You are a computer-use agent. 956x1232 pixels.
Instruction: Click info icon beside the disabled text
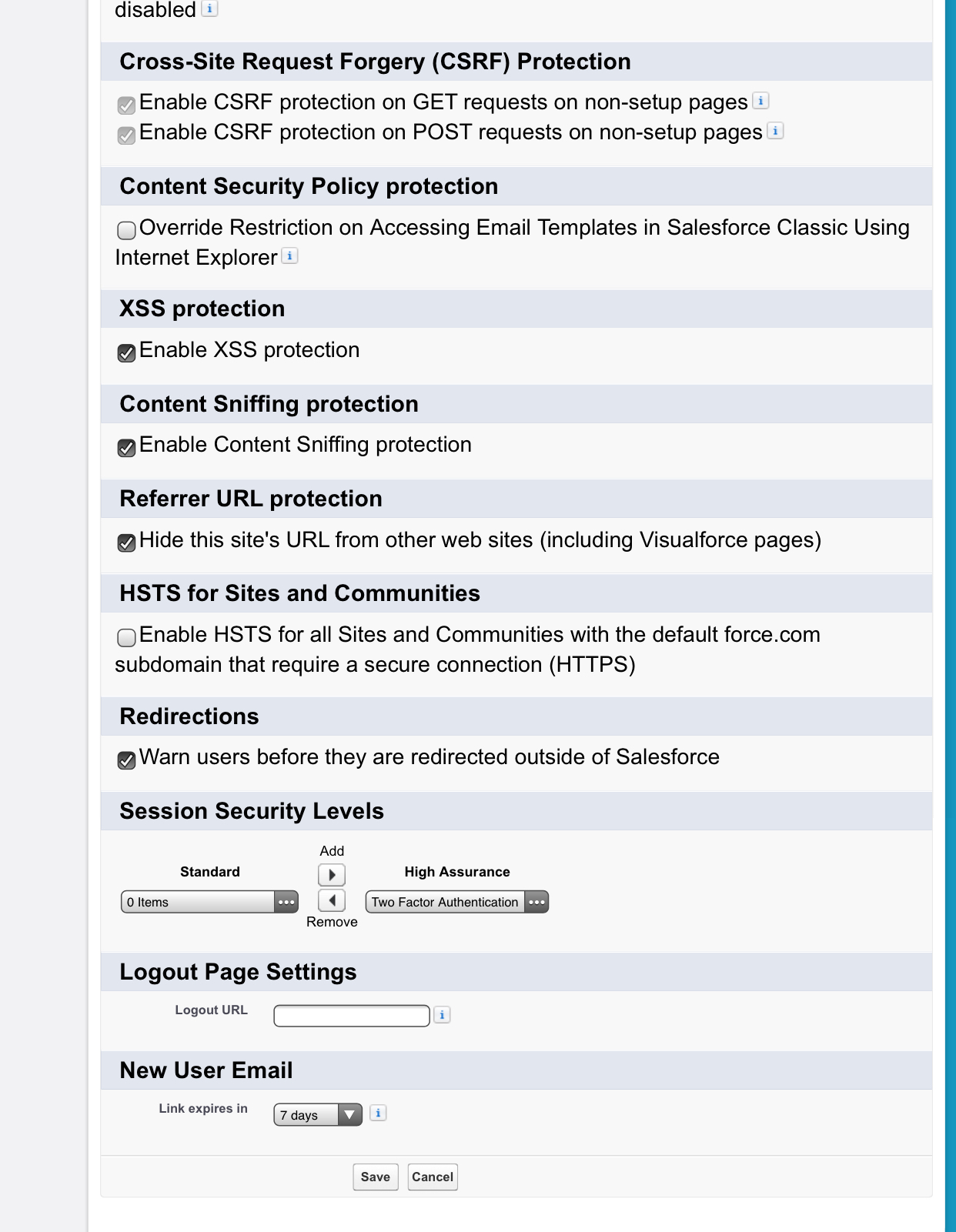tap(209, 9)
